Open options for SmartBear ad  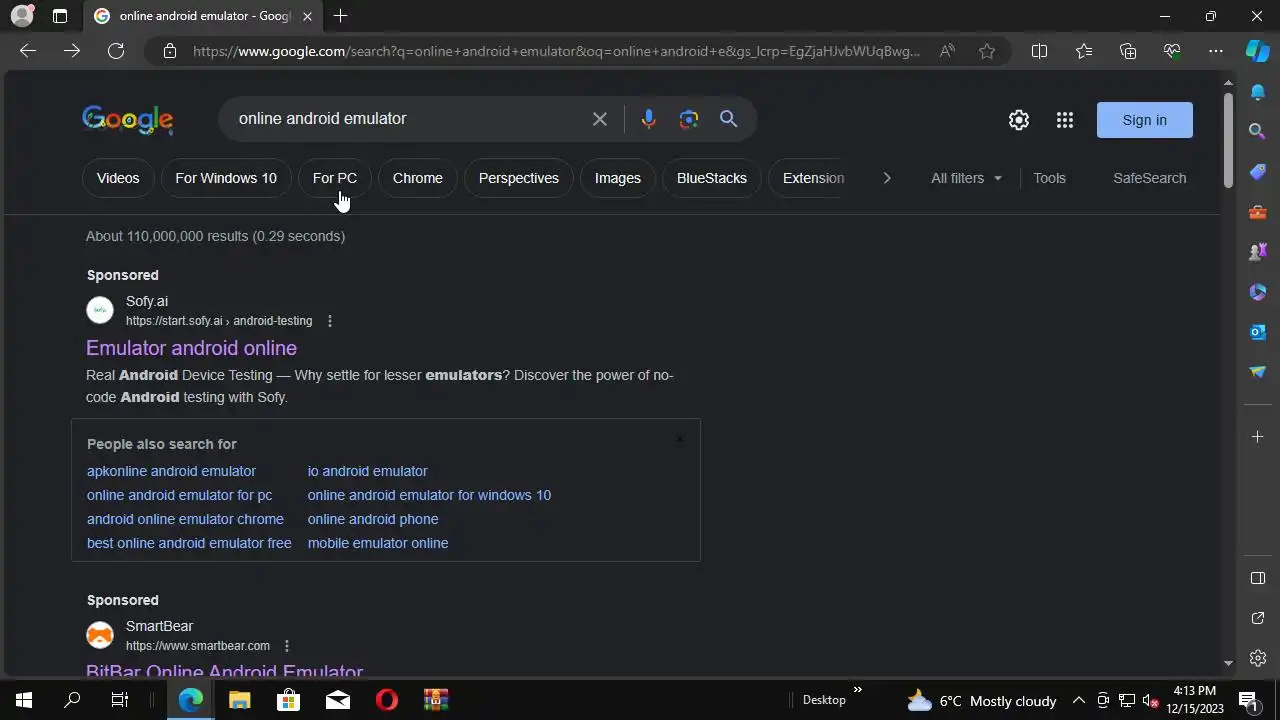pos(287,646)
